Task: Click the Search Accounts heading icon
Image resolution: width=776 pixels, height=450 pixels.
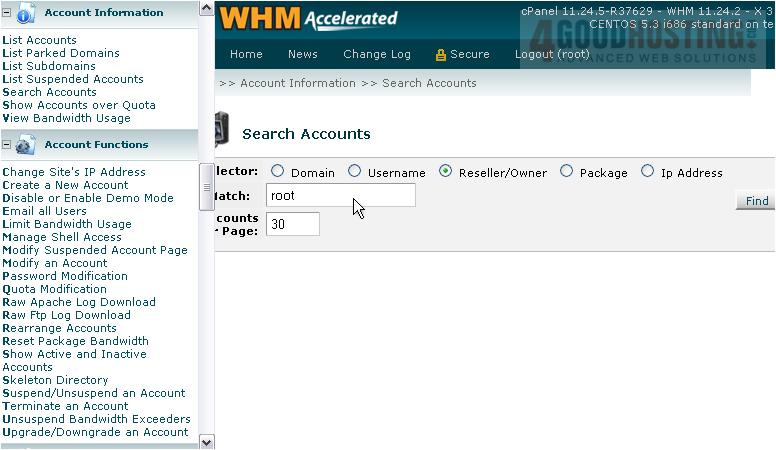Action: click(x=222, y=132)
